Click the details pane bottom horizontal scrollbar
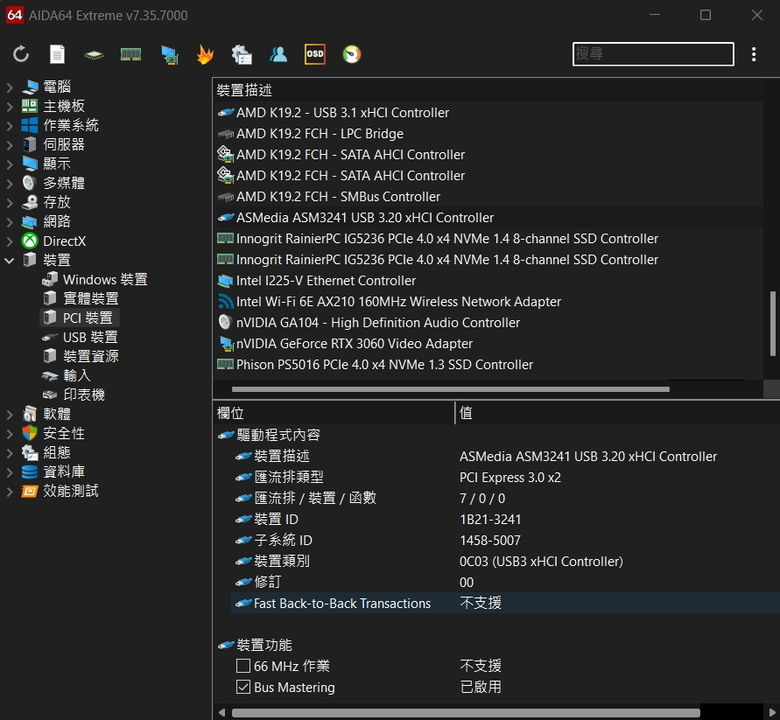780x720 pixels. [x=466, y=713]
